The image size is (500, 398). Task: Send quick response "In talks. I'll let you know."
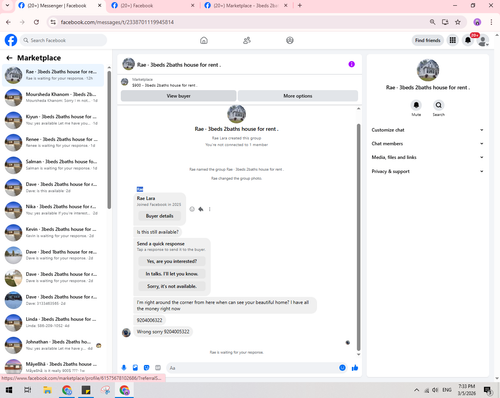(172, 274)
